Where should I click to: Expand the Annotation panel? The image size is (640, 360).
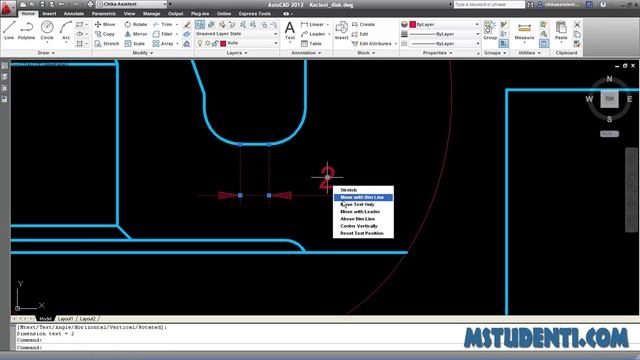[x=307, y=53]
